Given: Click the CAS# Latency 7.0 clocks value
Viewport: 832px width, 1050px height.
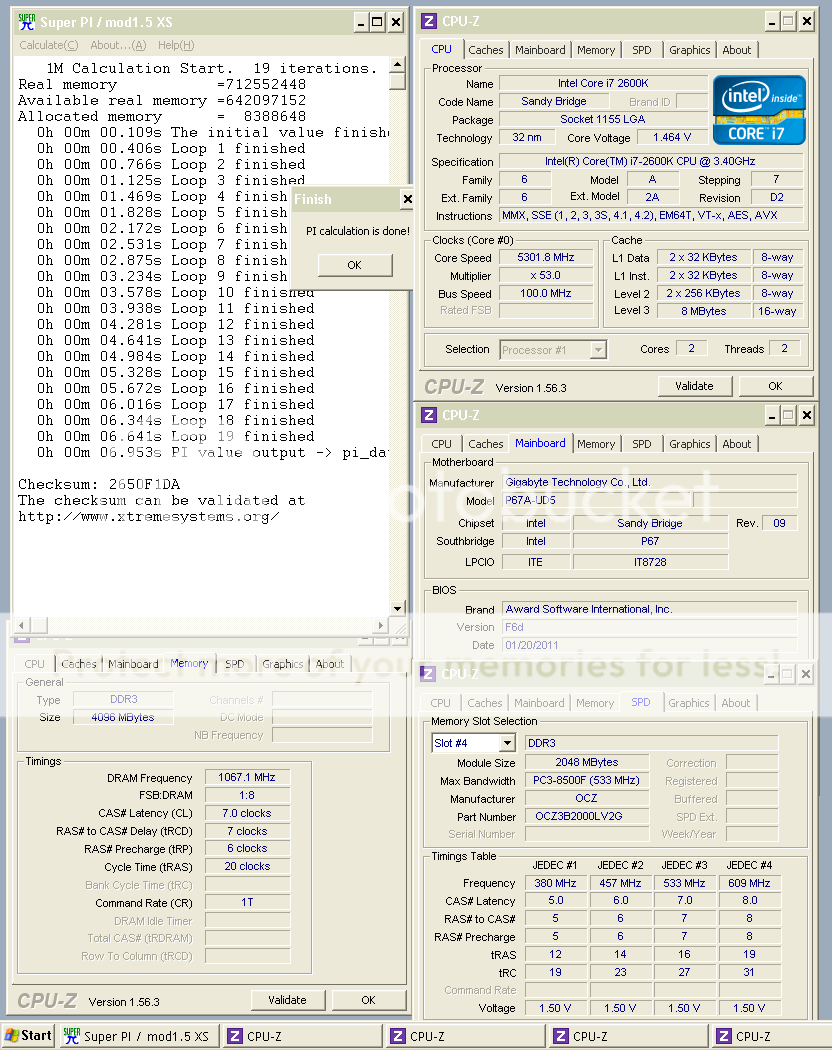Looking at the screenshot, I should coord(247,814).
